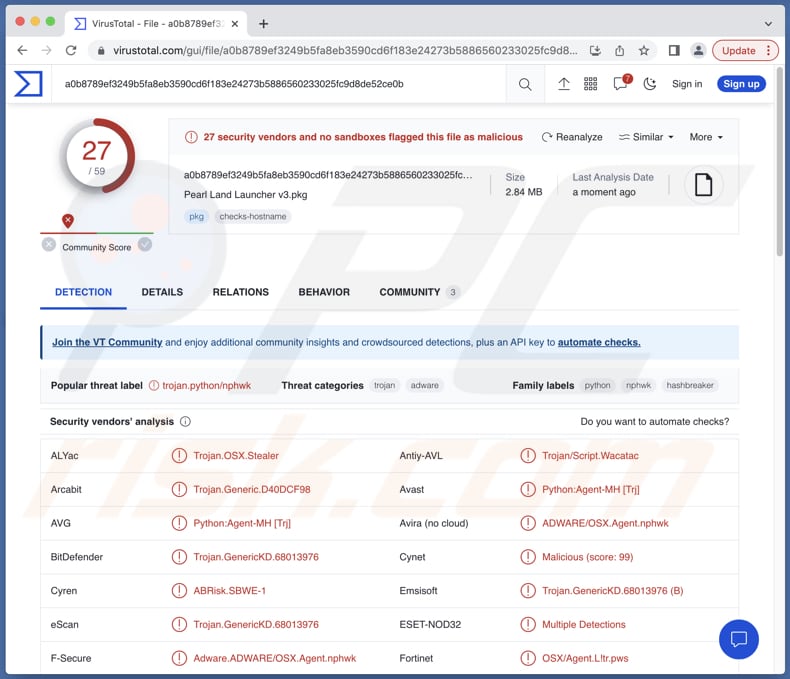Click the install app icon in address bar
The height and width of the screenshot is (679, 790).
[x=596, y=50]
